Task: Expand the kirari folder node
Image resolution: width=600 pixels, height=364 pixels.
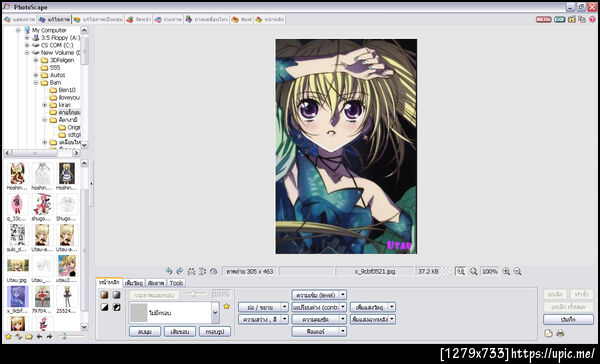Action: pos(45,105)
